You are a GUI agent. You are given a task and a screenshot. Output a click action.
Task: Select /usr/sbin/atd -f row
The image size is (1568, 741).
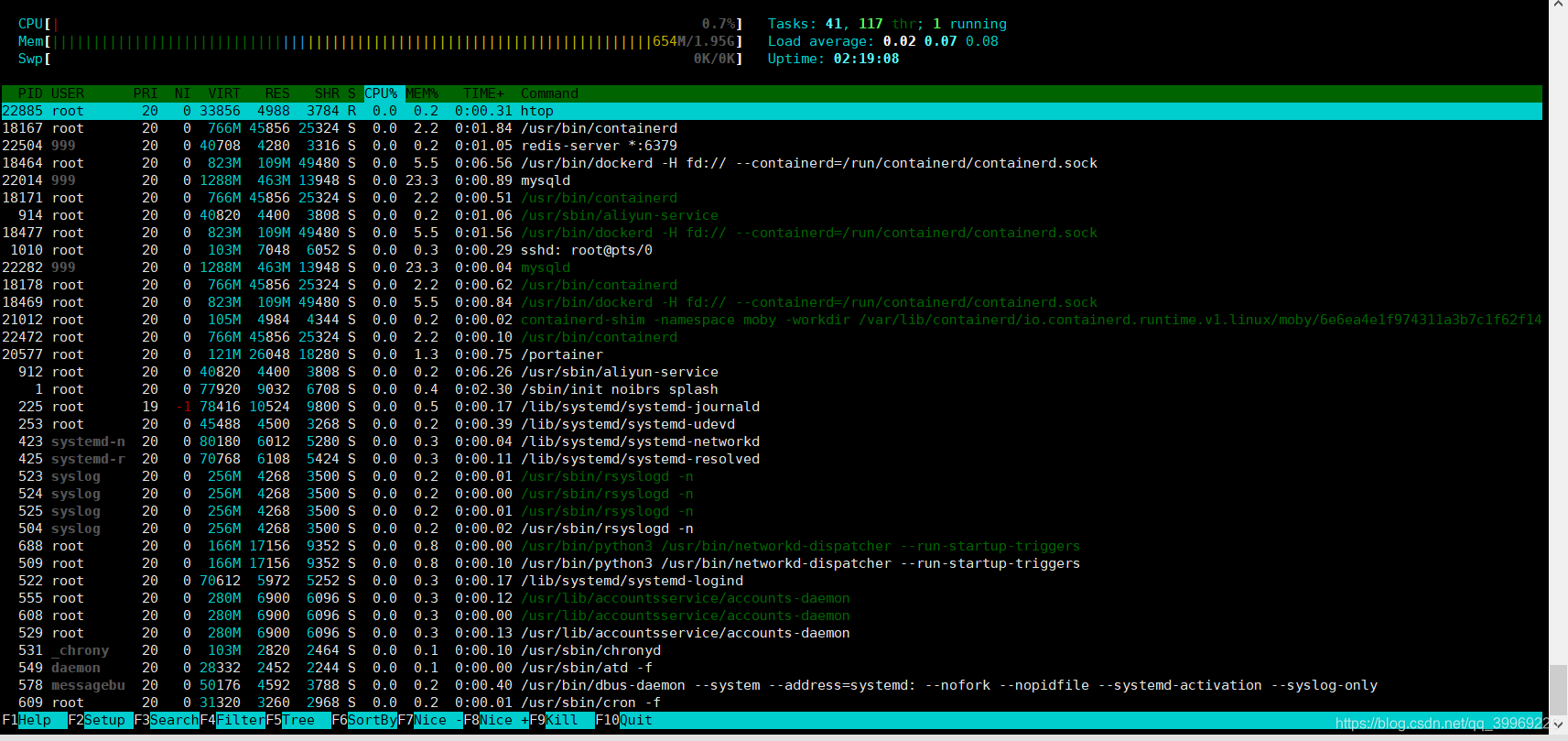pos(772,668)
